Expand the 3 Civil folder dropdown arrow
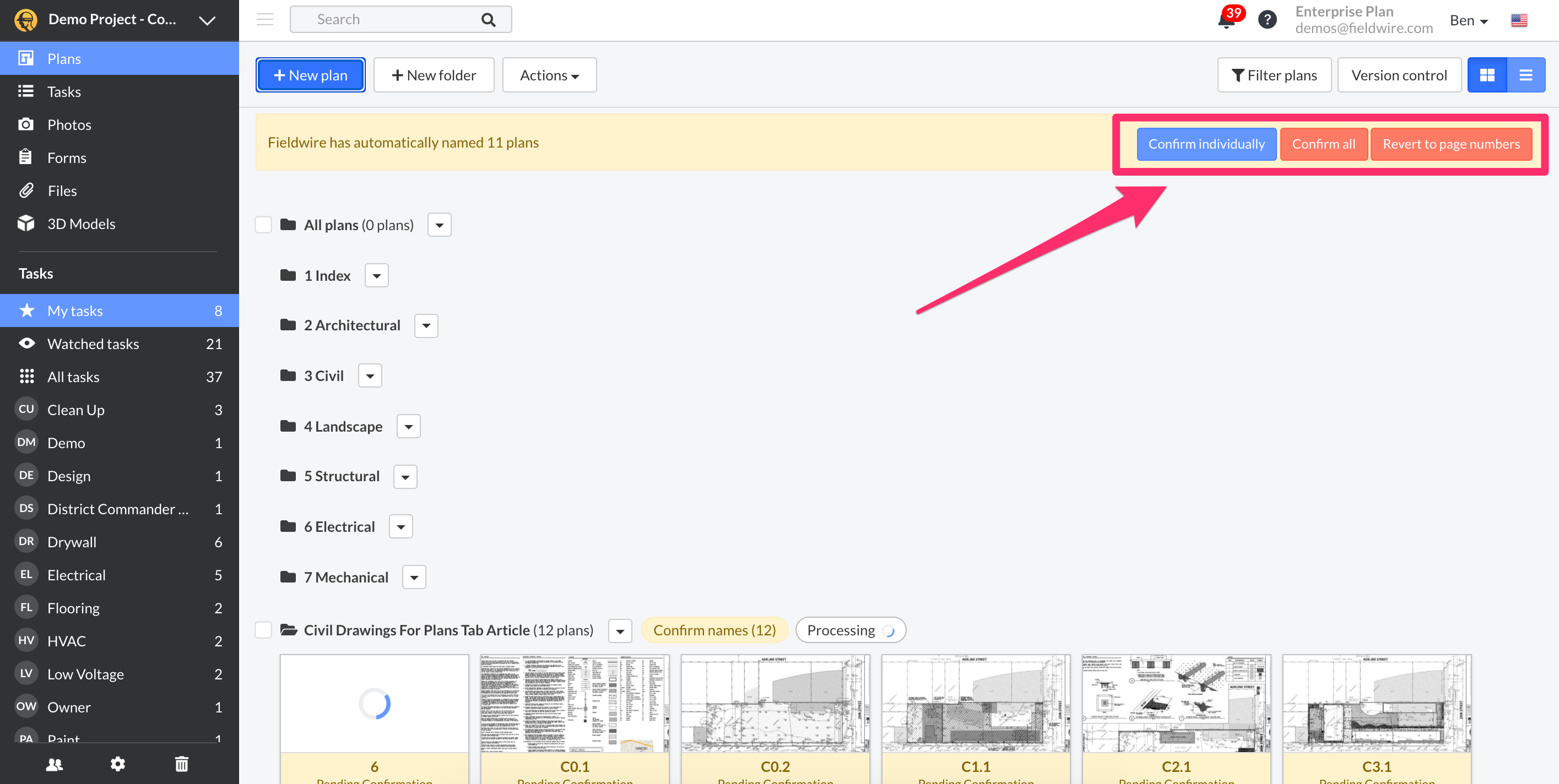 370,375
